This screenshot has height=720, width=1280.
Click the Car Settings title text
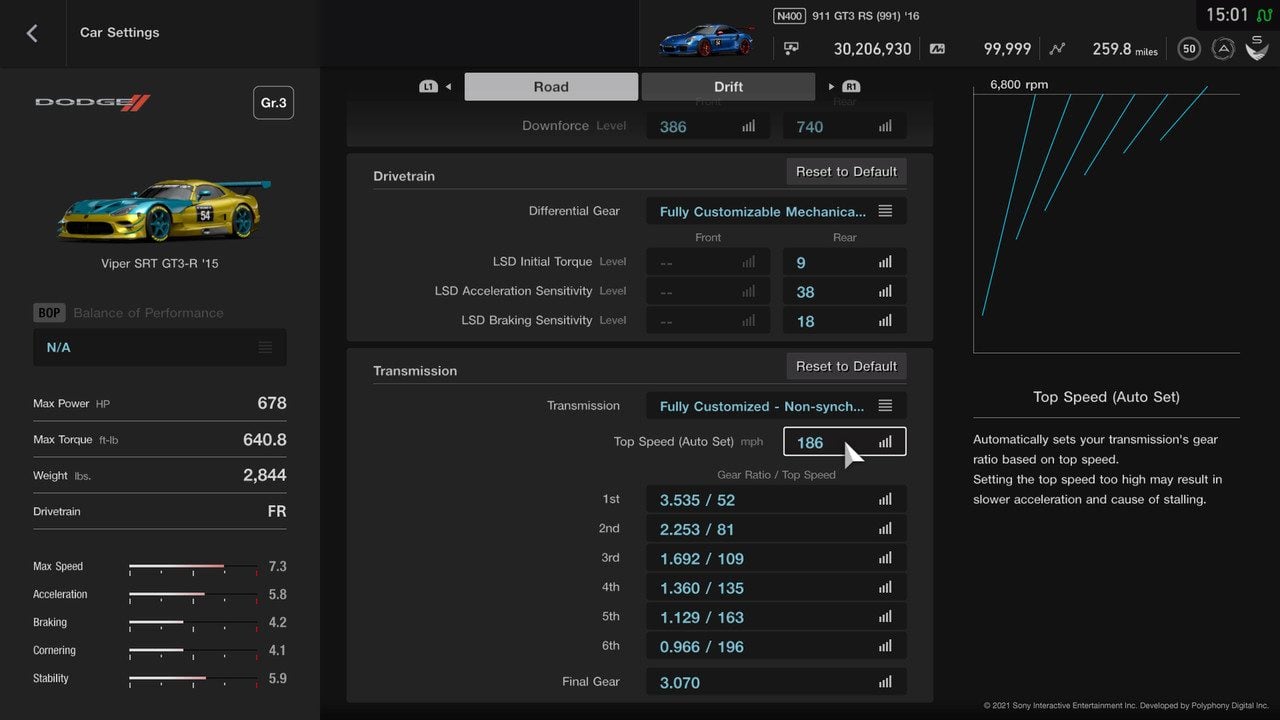(x=119, y=32)
